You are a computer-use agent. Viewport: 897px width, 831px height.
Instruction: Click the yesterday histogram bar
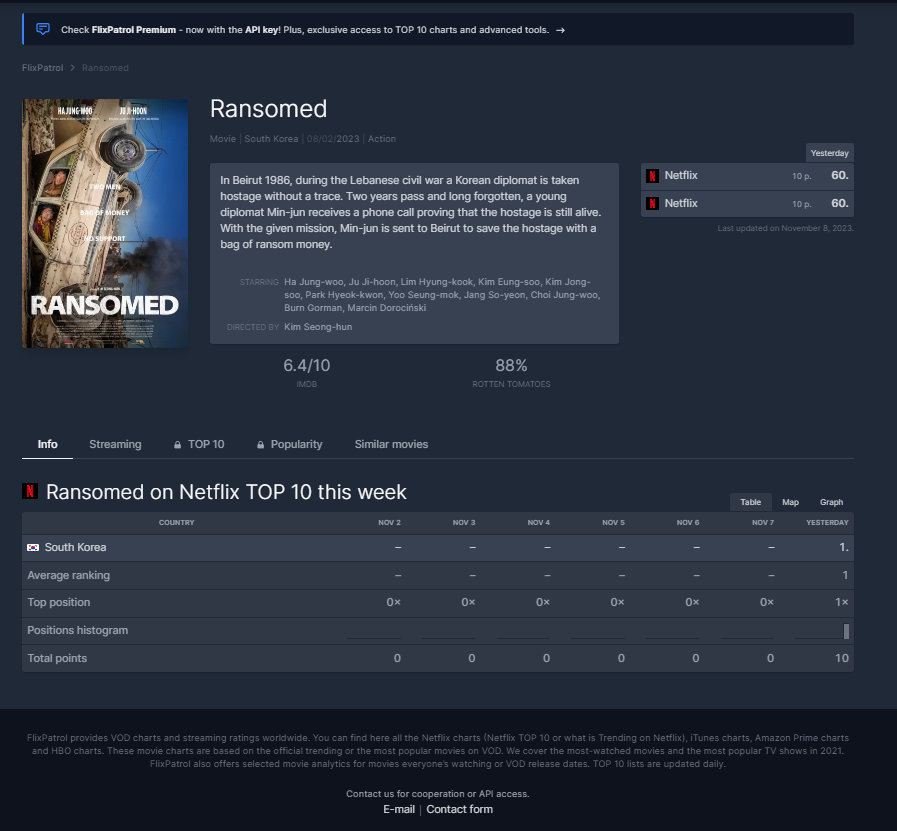tap(846, 631)
